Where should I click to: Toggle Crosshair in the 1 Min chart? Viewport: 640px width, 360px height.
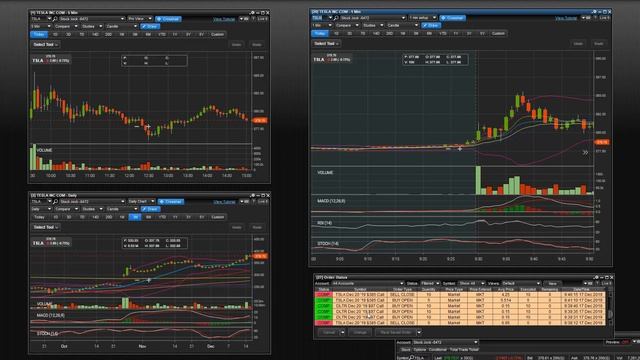(453, 18)
